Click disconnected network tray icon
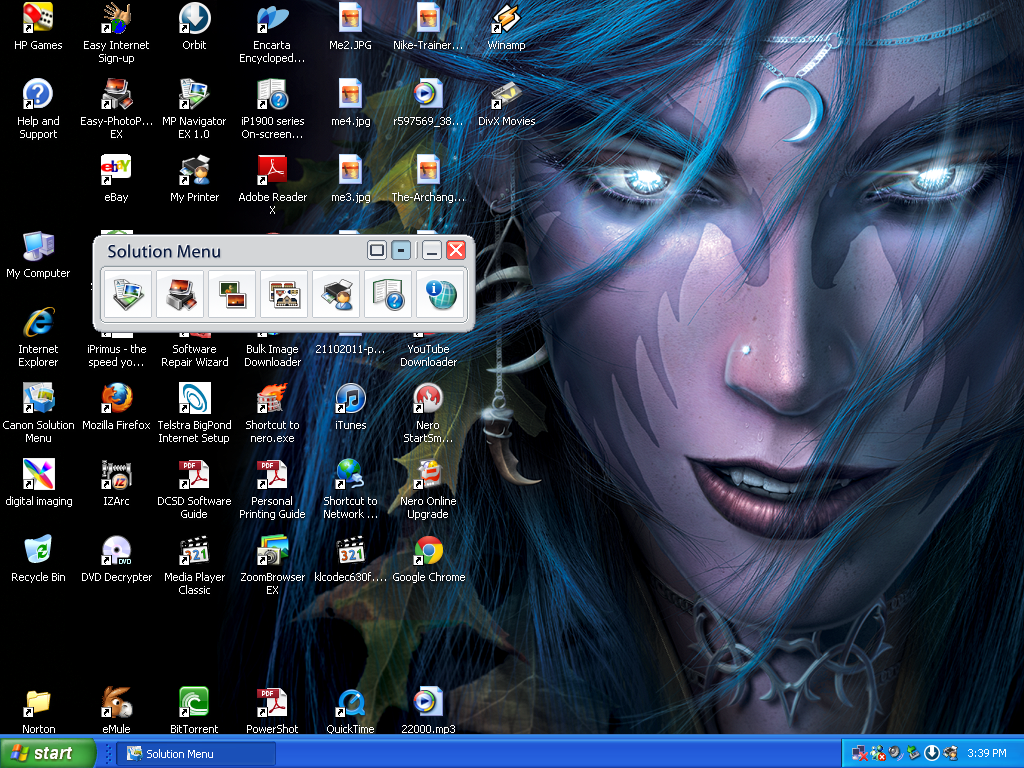Viewport: 1024px width, 768px height. pos(859,754)
